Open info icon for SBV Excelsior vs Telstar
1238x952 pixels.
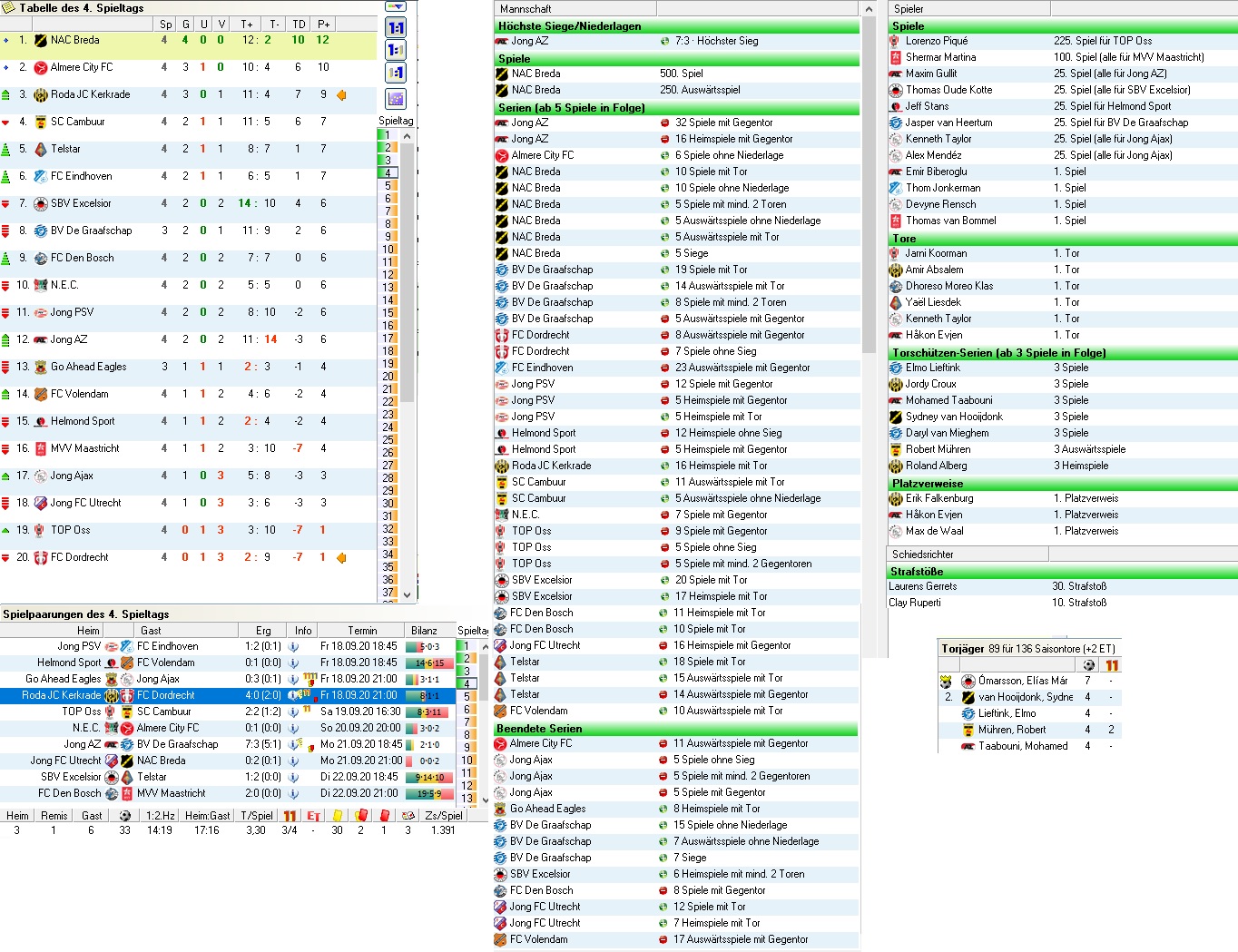coord(294,777)
